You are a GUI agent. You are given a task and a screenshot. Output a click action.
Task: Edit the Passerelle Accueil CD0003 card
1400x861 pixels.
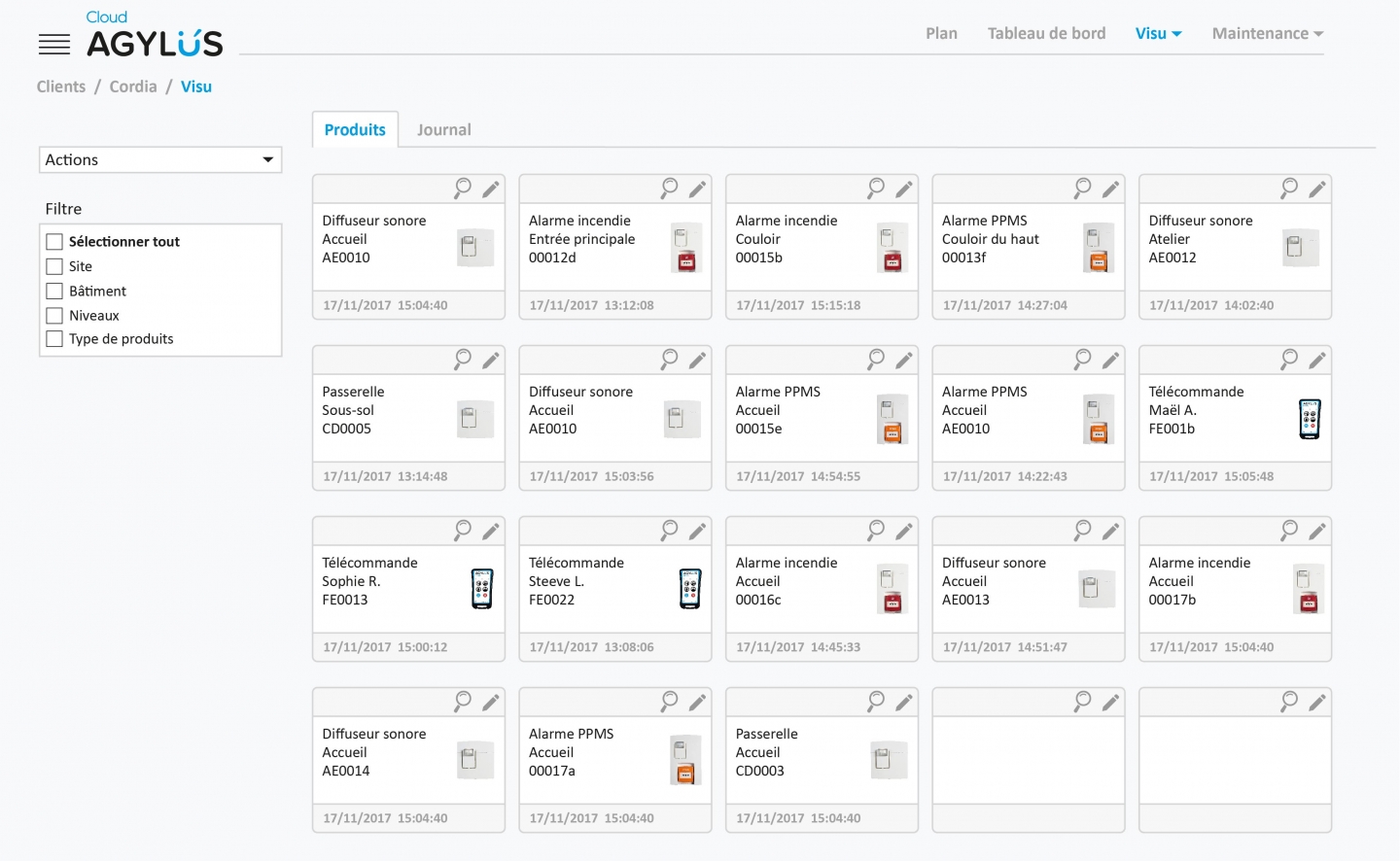[904, 702]
